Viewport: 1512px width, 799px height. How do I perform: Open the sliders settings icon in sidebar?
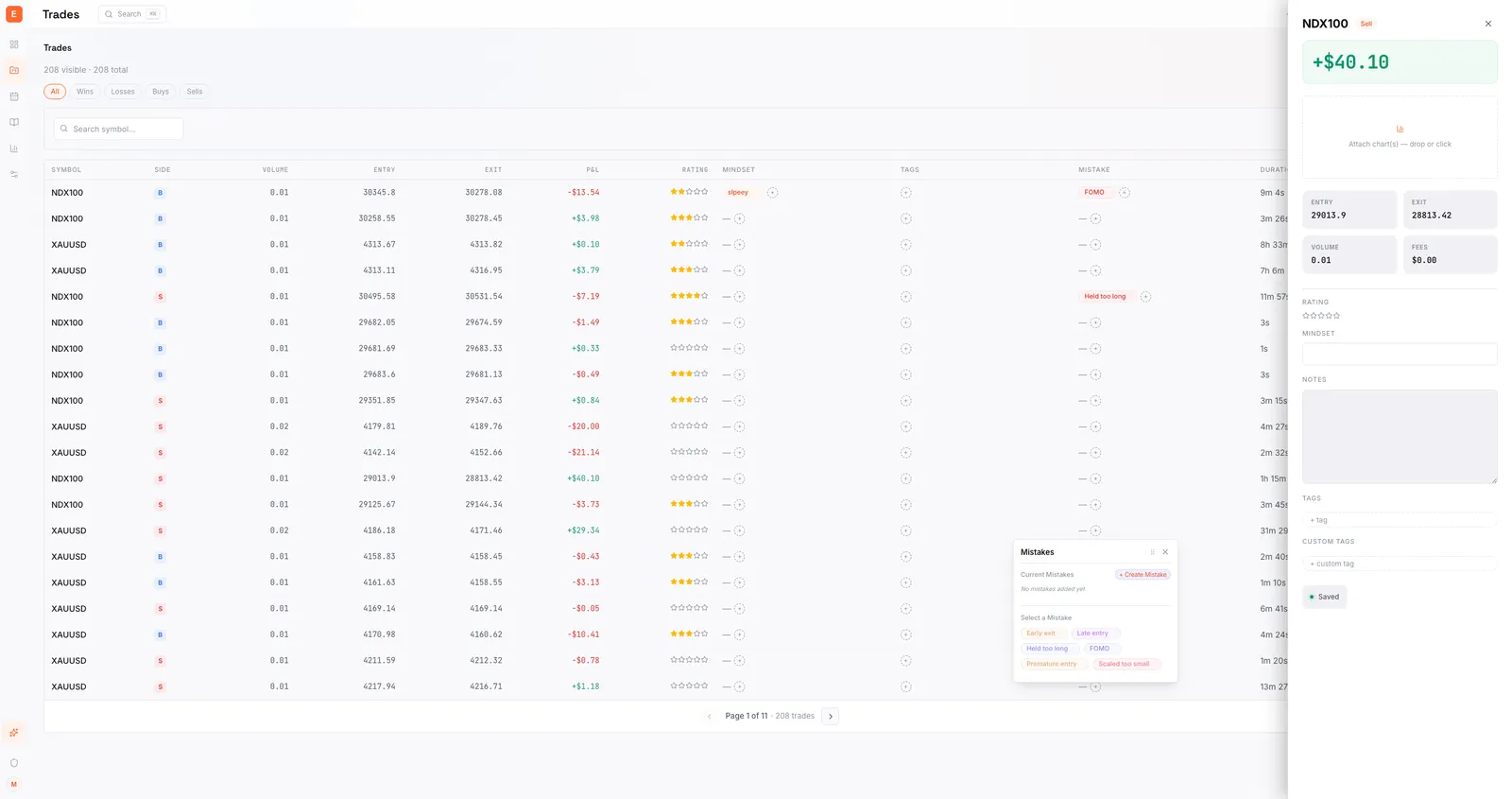coord(14,174)
